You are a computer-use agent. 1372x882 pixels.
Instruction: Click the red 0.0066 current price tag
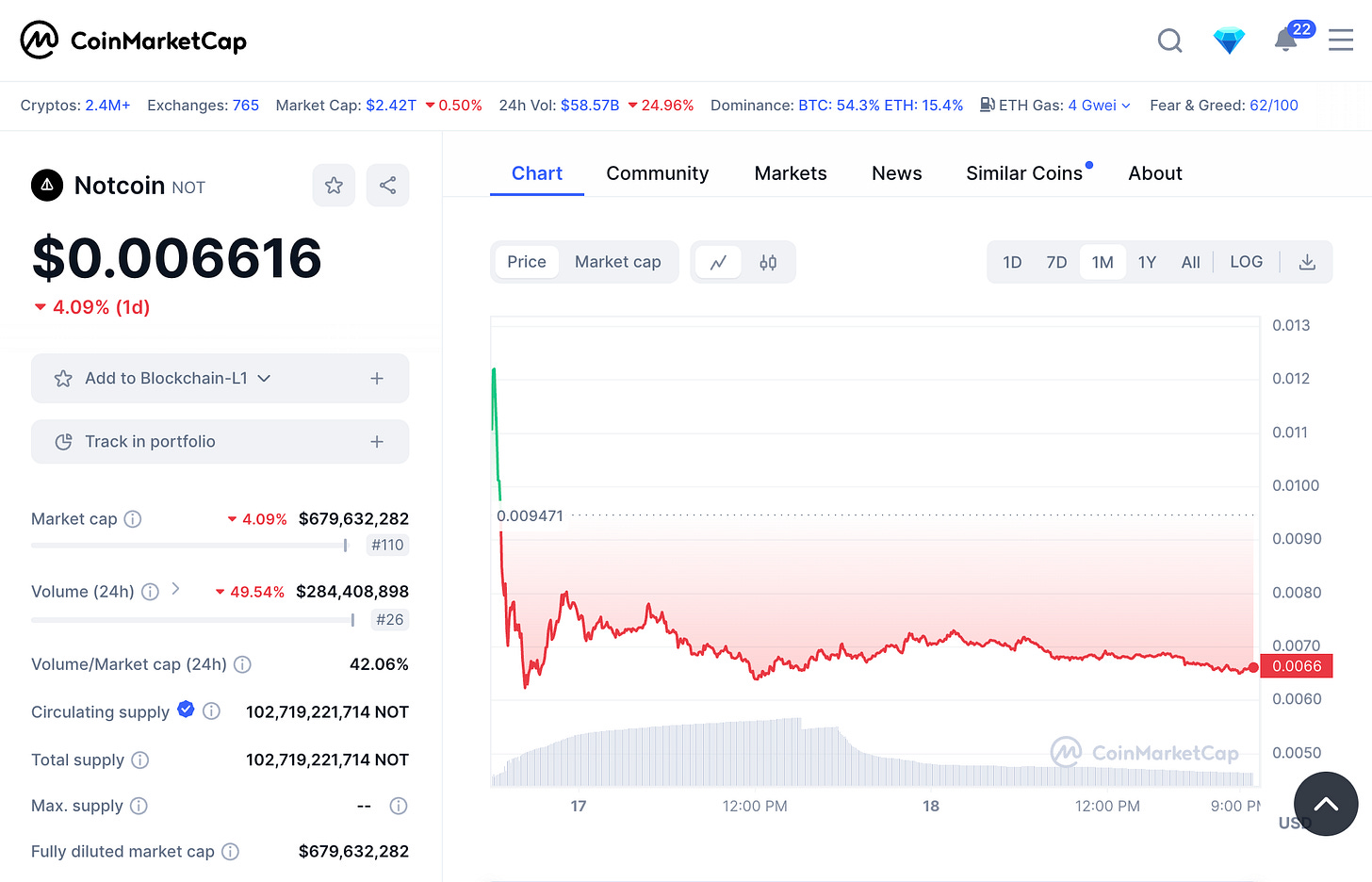1297,666
